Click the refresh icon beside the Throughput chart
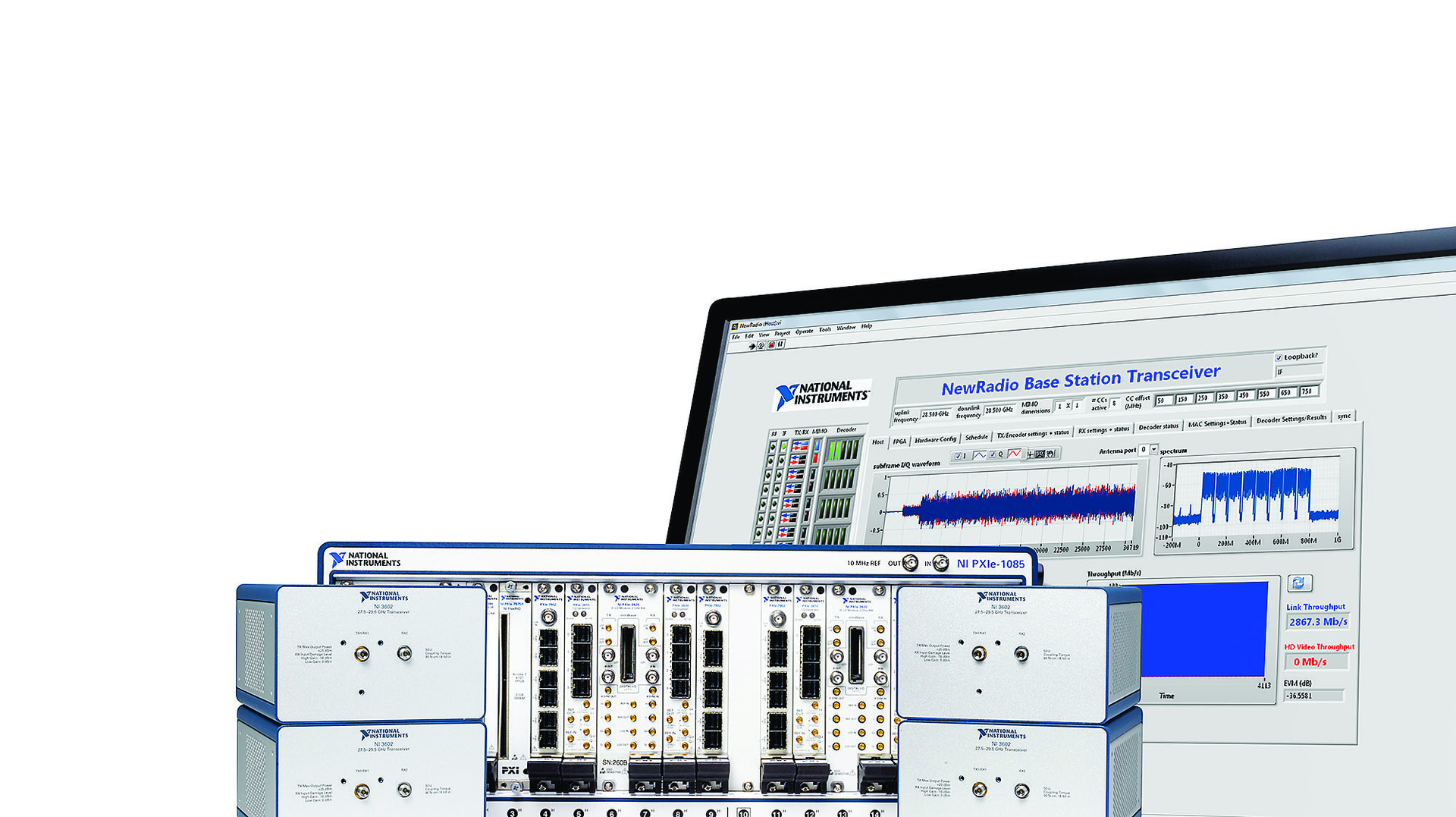1456x817 pixels. click(x=1298, y=583)
